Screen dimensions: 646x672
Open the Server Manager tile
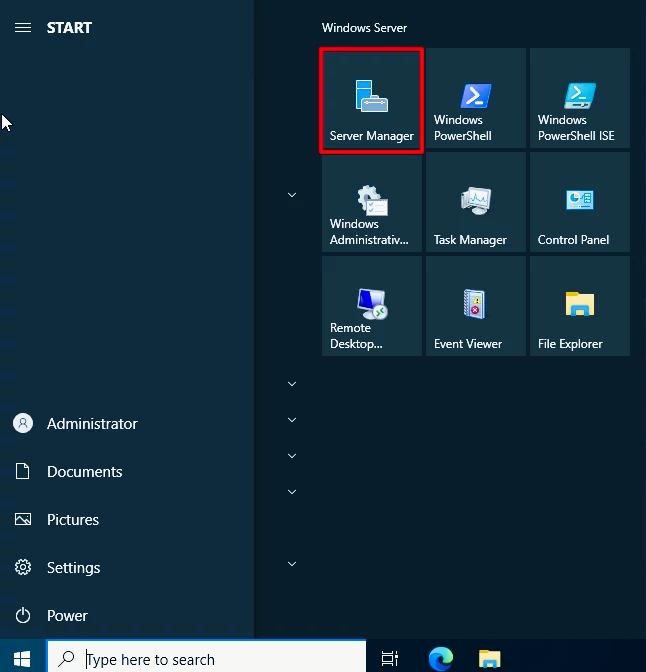tap(372, 99)
